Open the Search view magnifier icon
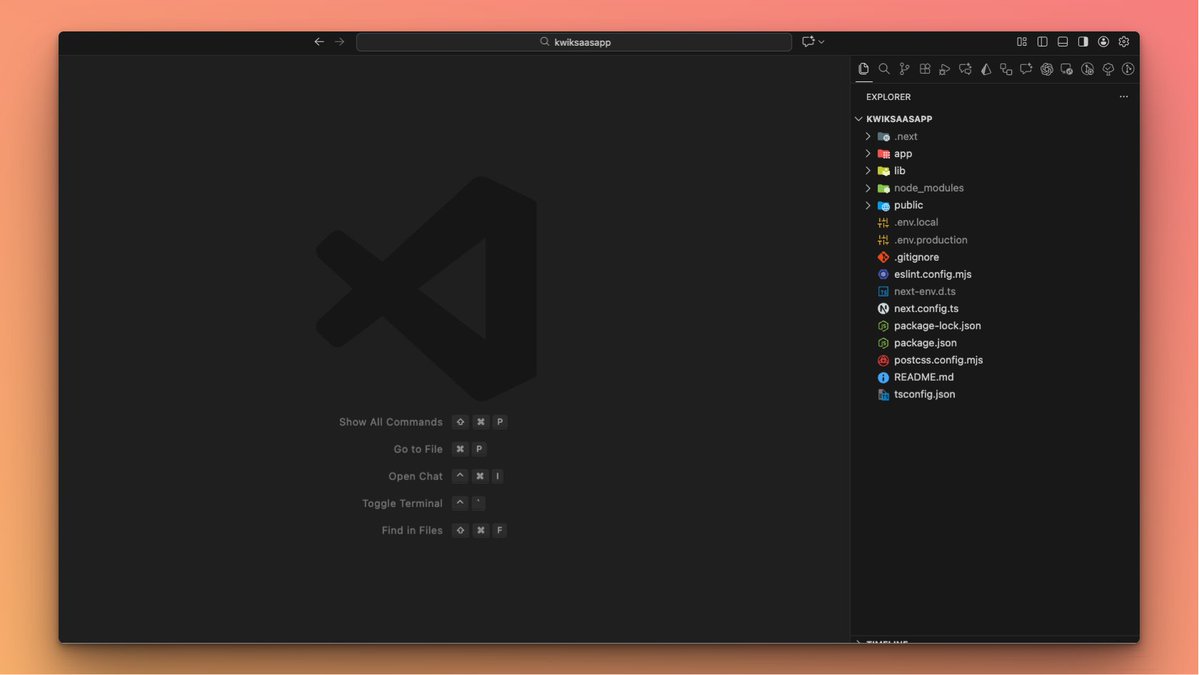Viewport: 1199px width, 675px height. tap(884, 69)
